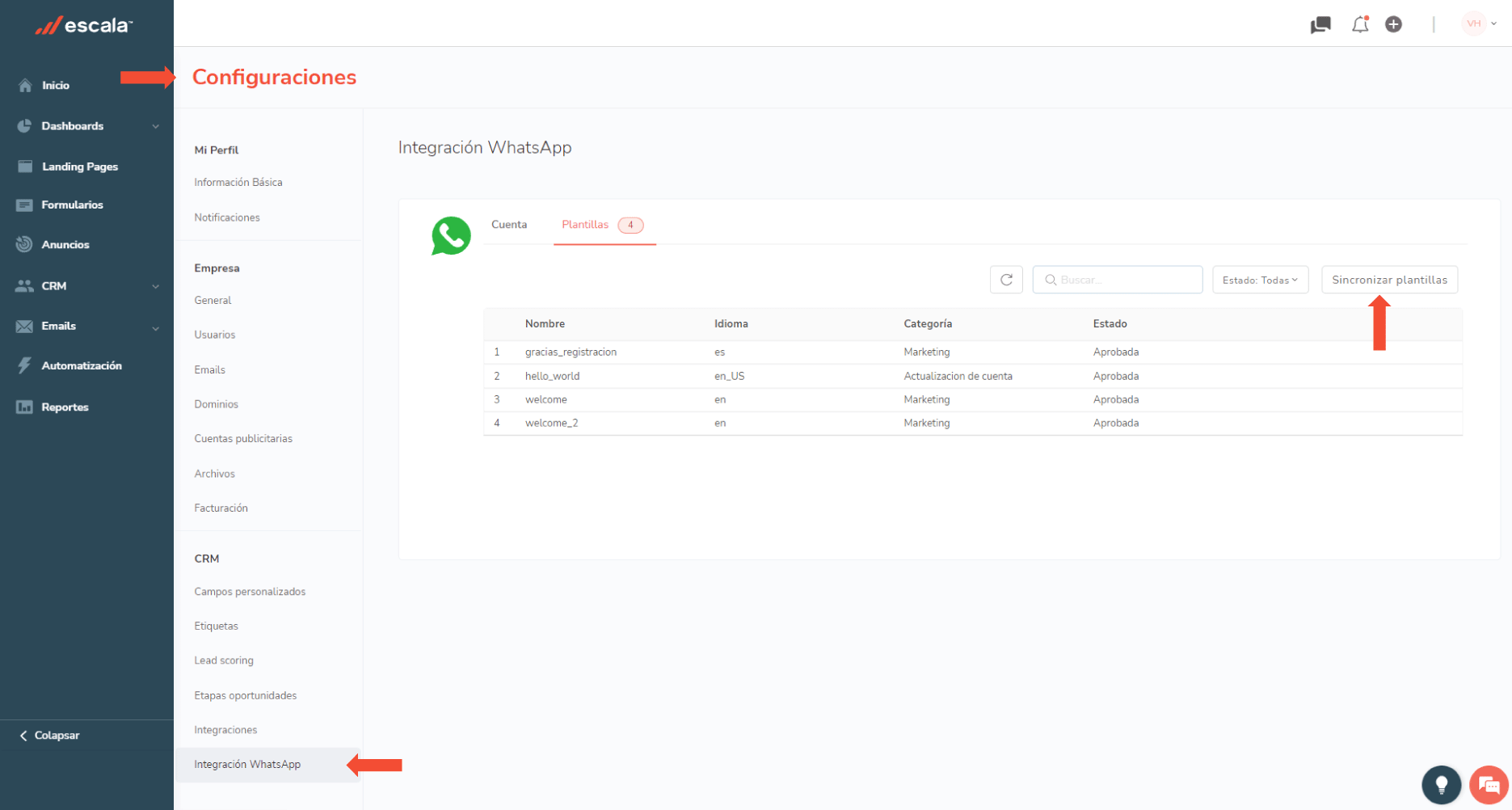This screenshot has width=1512, height=810.
Task: Select the hello_world template row
Action: pyautogui.click(x=973, y=377)
